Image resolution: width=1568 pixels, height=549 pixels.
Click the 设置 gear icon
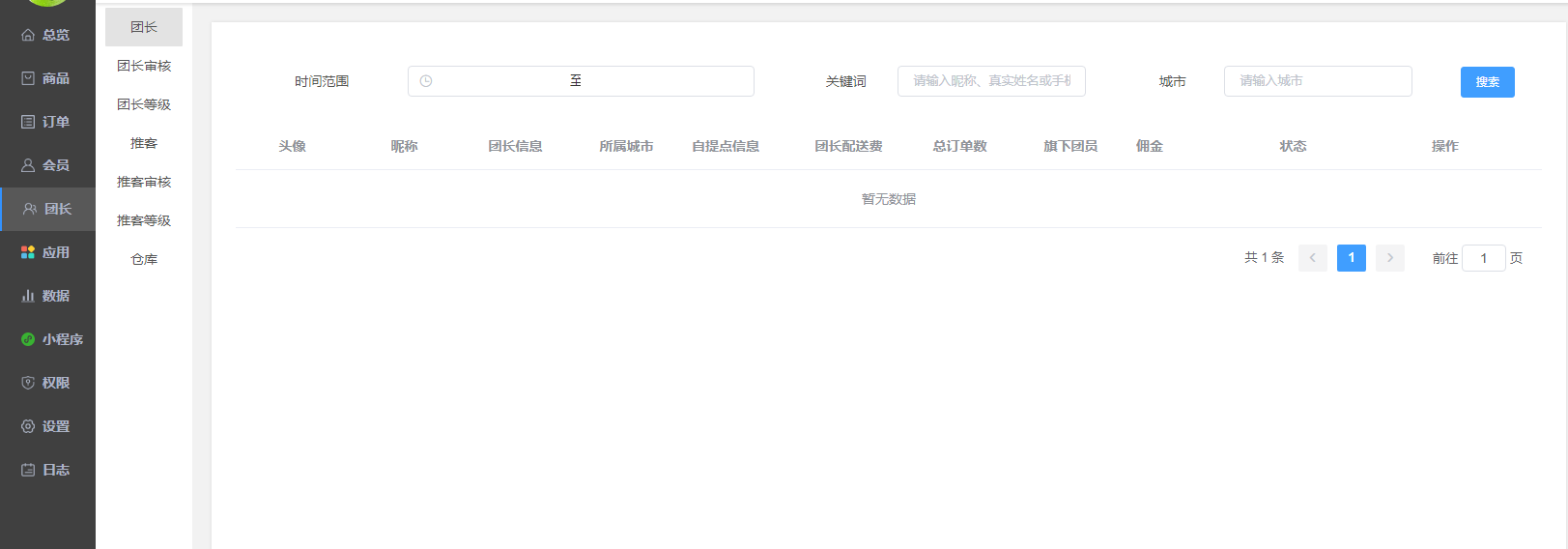pyautogui.click(x=28, y=426)
